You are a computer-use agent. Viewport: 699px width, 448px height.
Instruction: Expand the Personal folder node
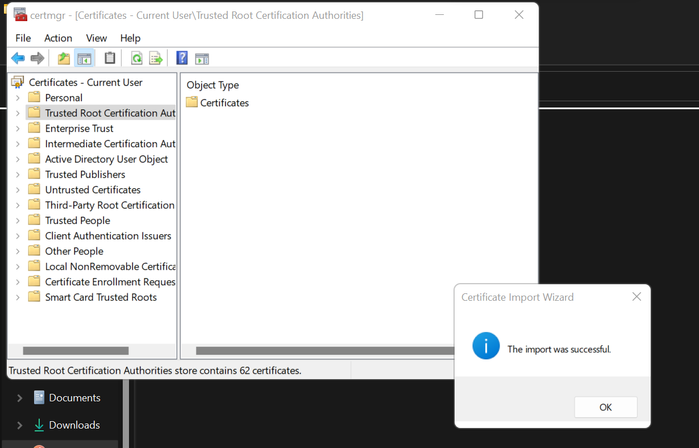17,98
